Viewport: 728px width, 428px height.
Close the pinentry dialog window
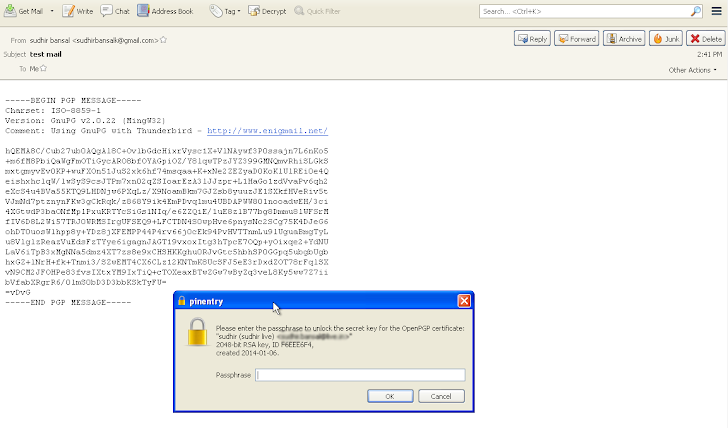tap(464, 301)
